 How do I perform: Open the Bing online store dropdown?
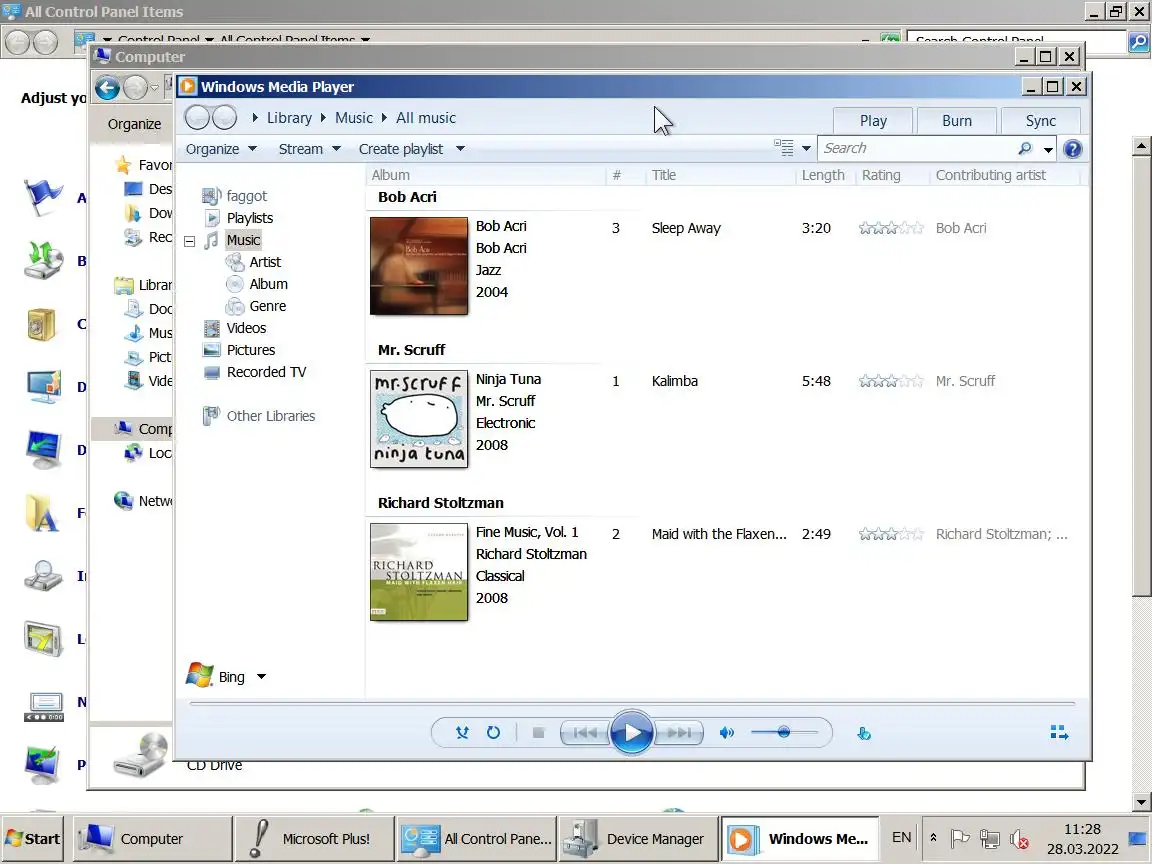point(262,677)
